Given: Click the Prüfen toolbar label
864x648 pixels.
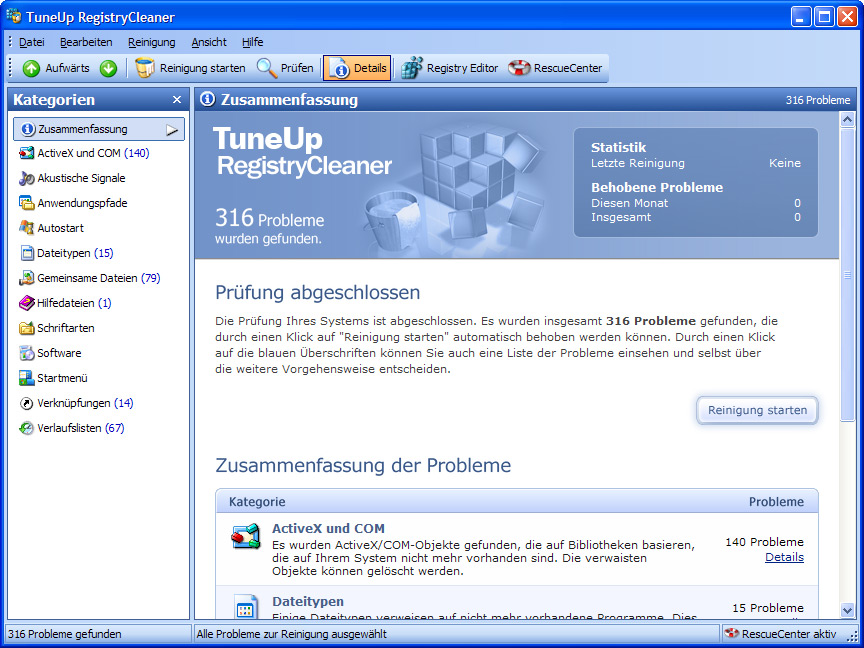Looking at the screenshot, I should (297, 68).
